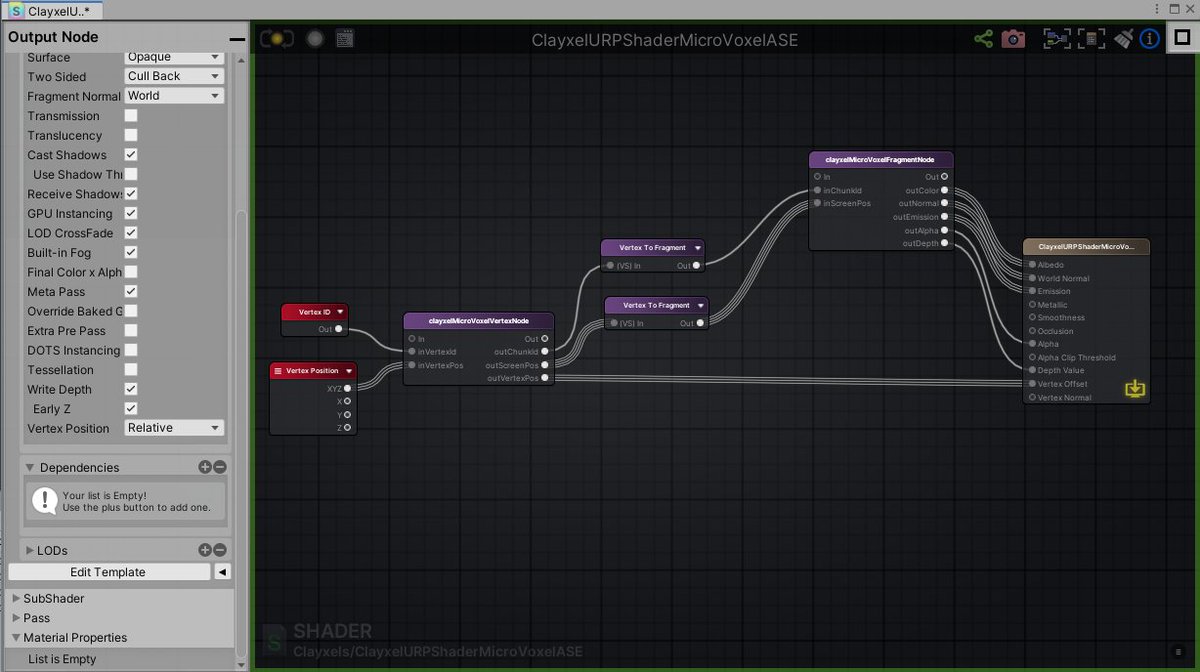
Task: Click the share shader icon
Action: click(983, 38)
